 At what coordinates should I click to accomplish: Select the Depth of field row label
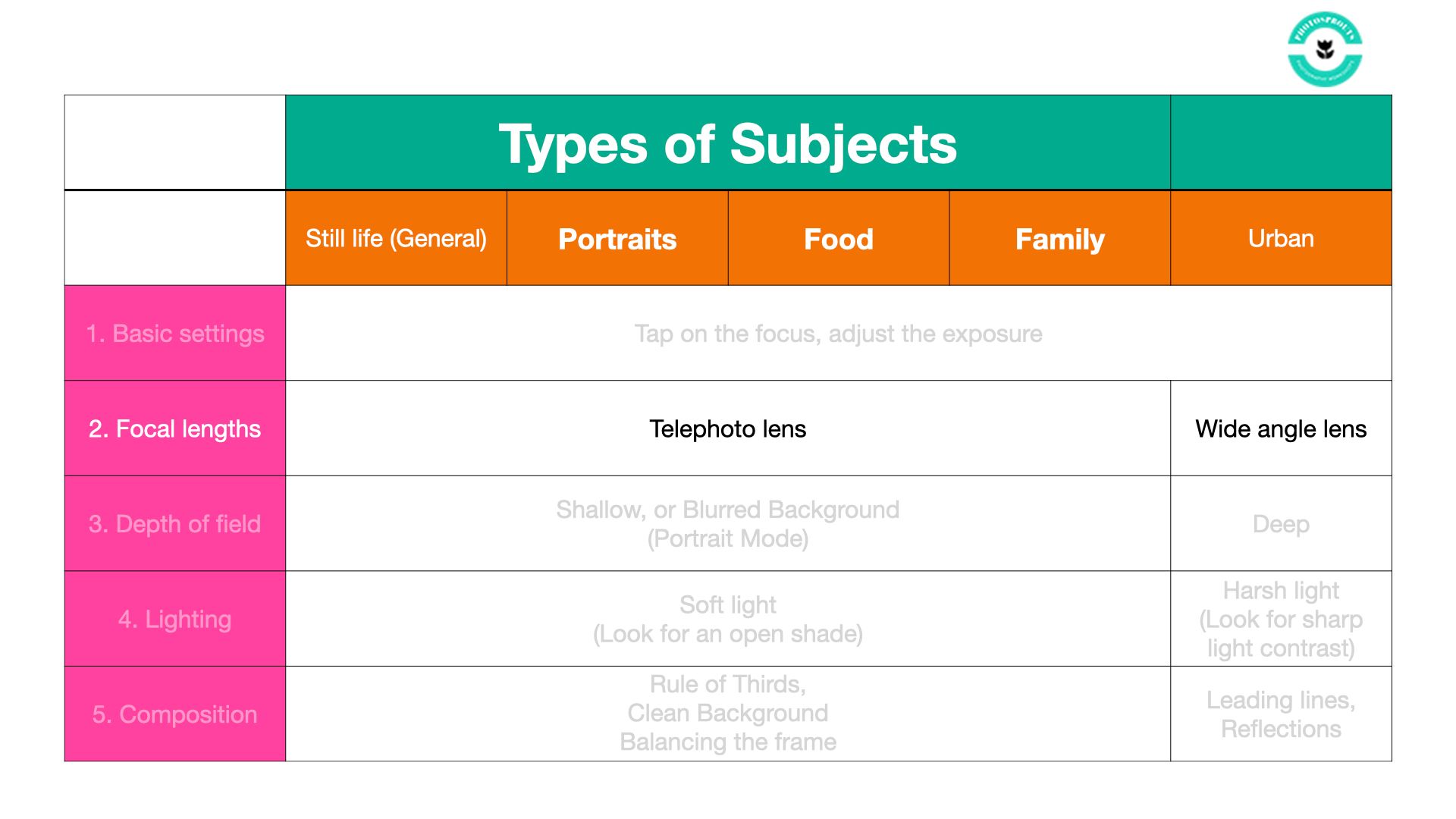coord(175,524)
